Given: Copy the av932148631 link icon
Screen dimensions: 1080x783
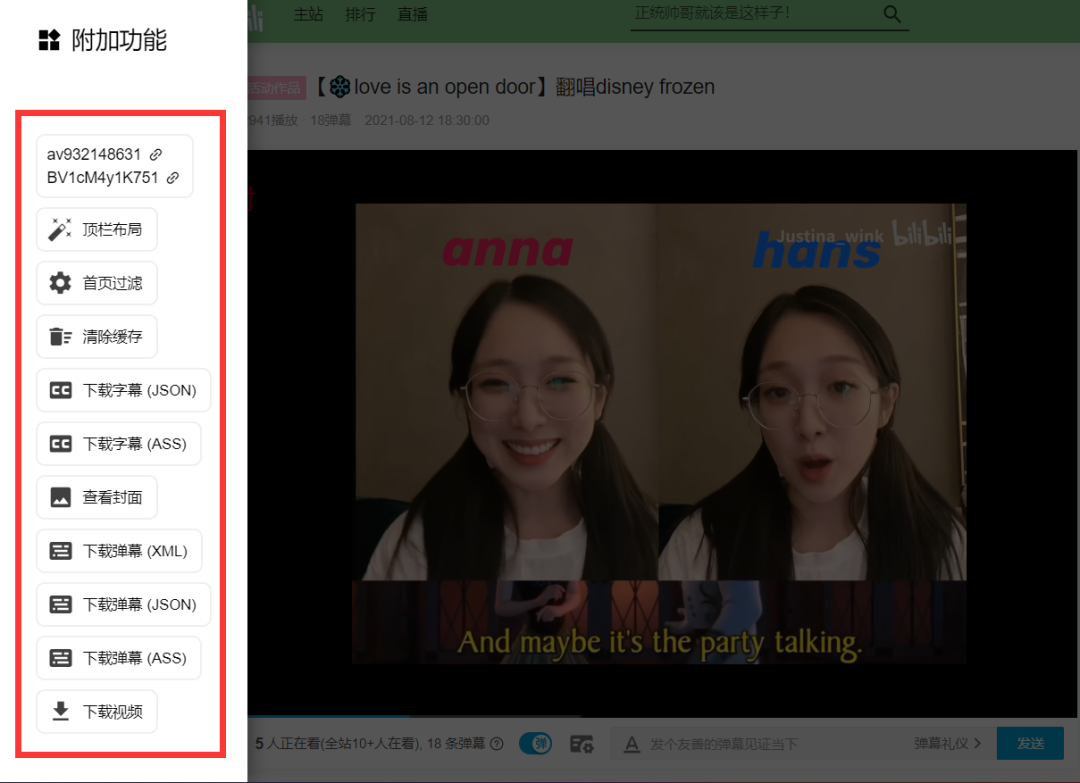Looking at the screenshot, I should click(156, 154).
